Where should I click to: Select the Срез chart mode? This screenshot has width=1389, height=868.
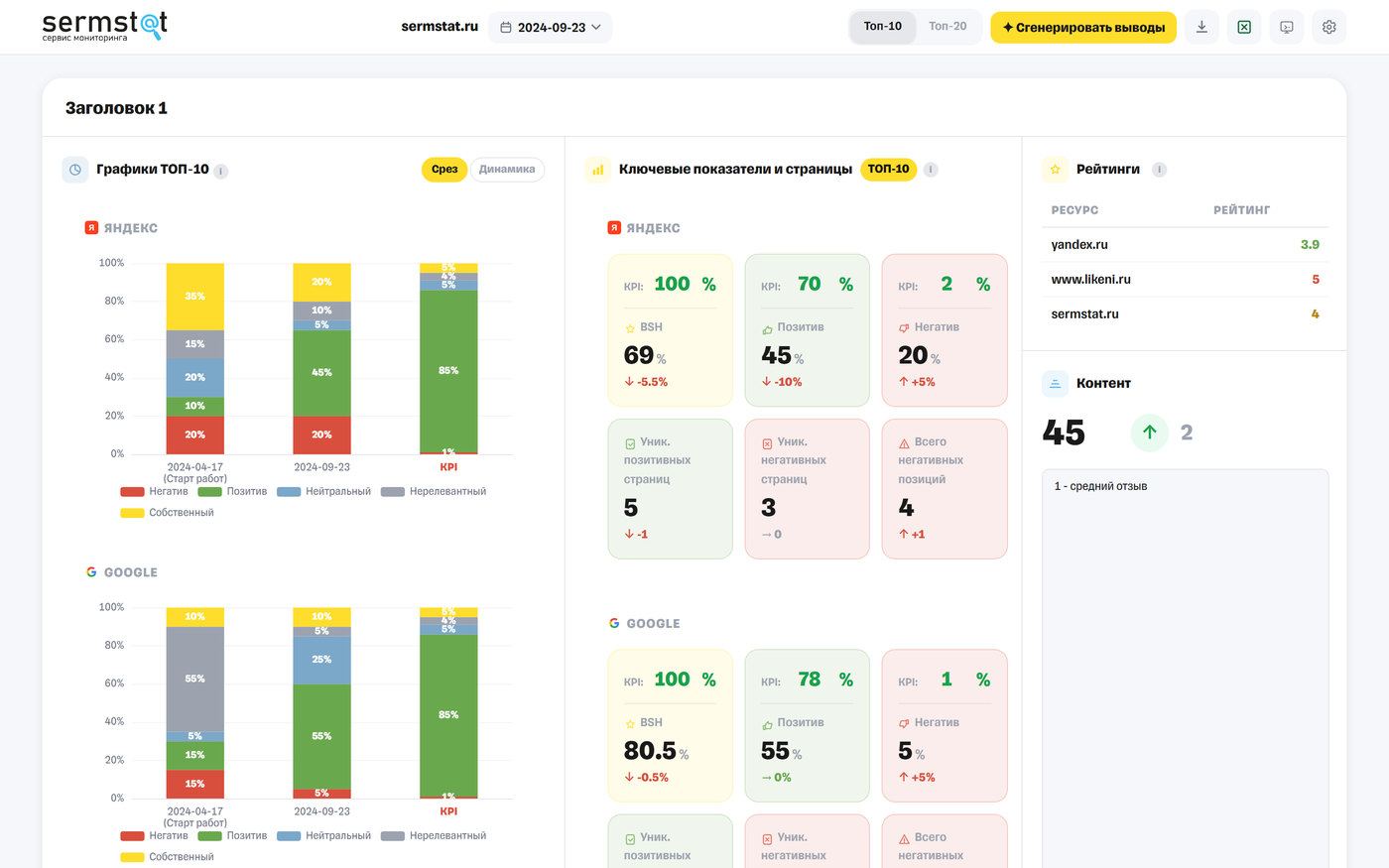tap(444, 170)
